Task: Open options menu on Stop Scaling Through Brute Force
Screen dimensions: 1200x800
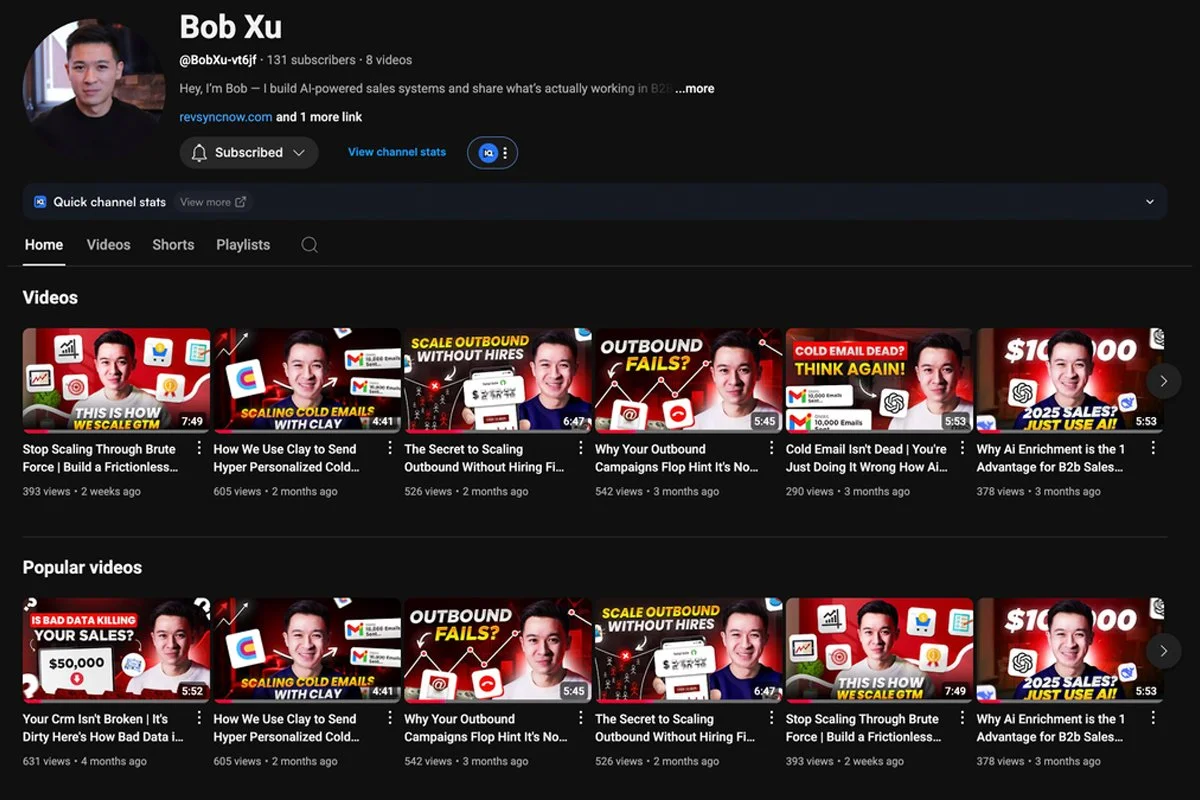Action: pyautogui.click(x=199, y=449)
